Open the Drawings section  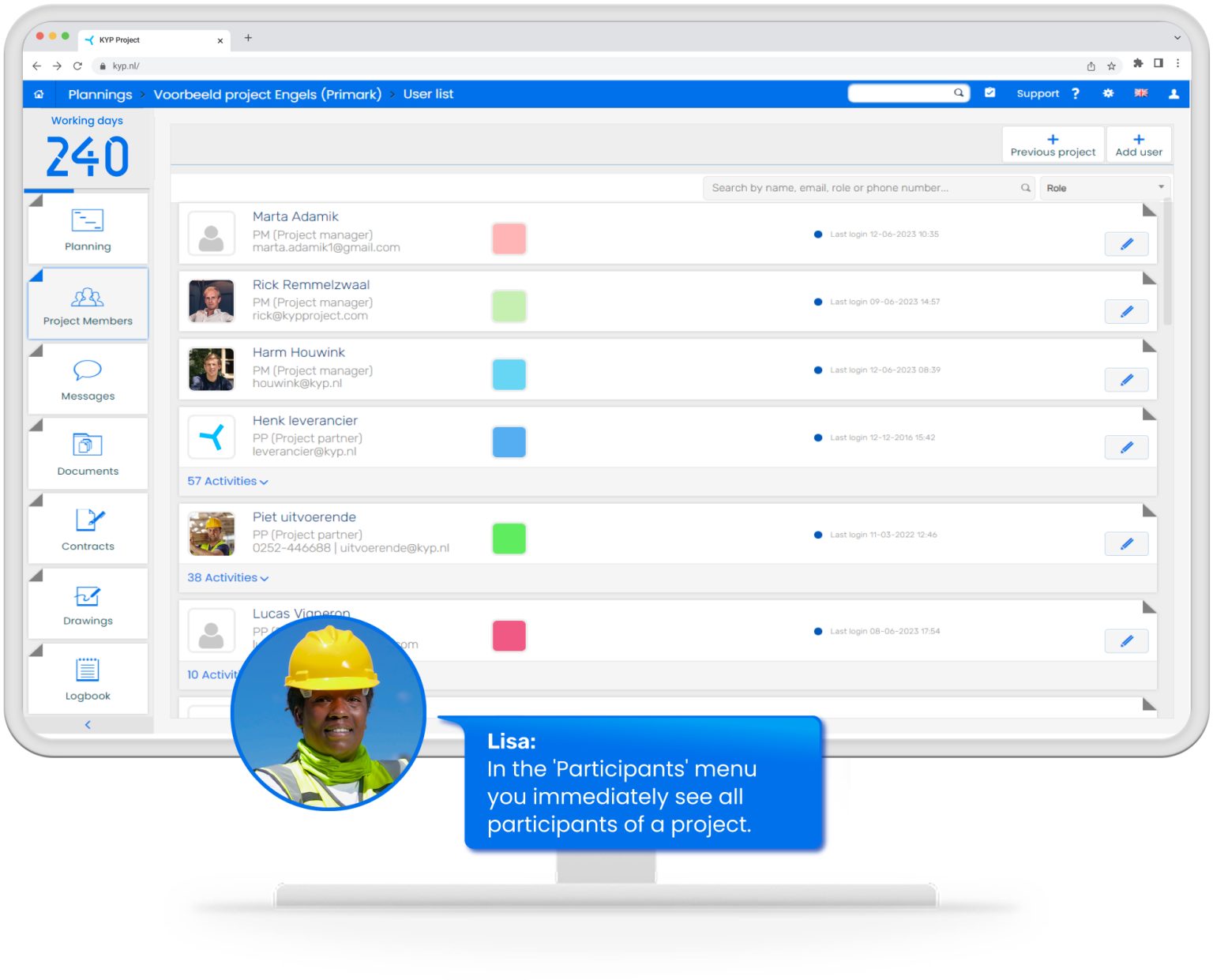pos(87,604)
